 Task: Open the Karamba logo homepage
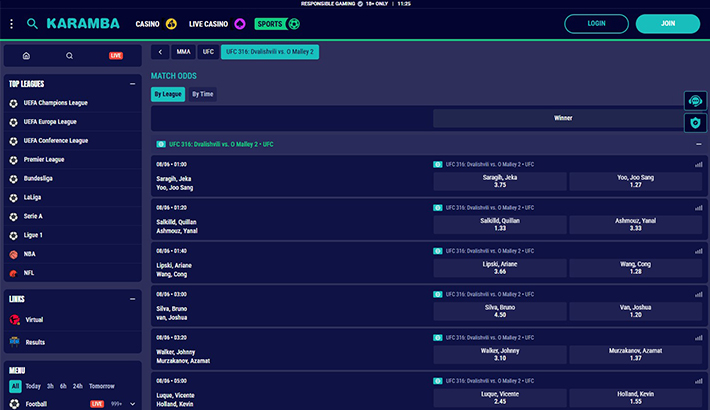pyautogui.click(x=83, y=24)
